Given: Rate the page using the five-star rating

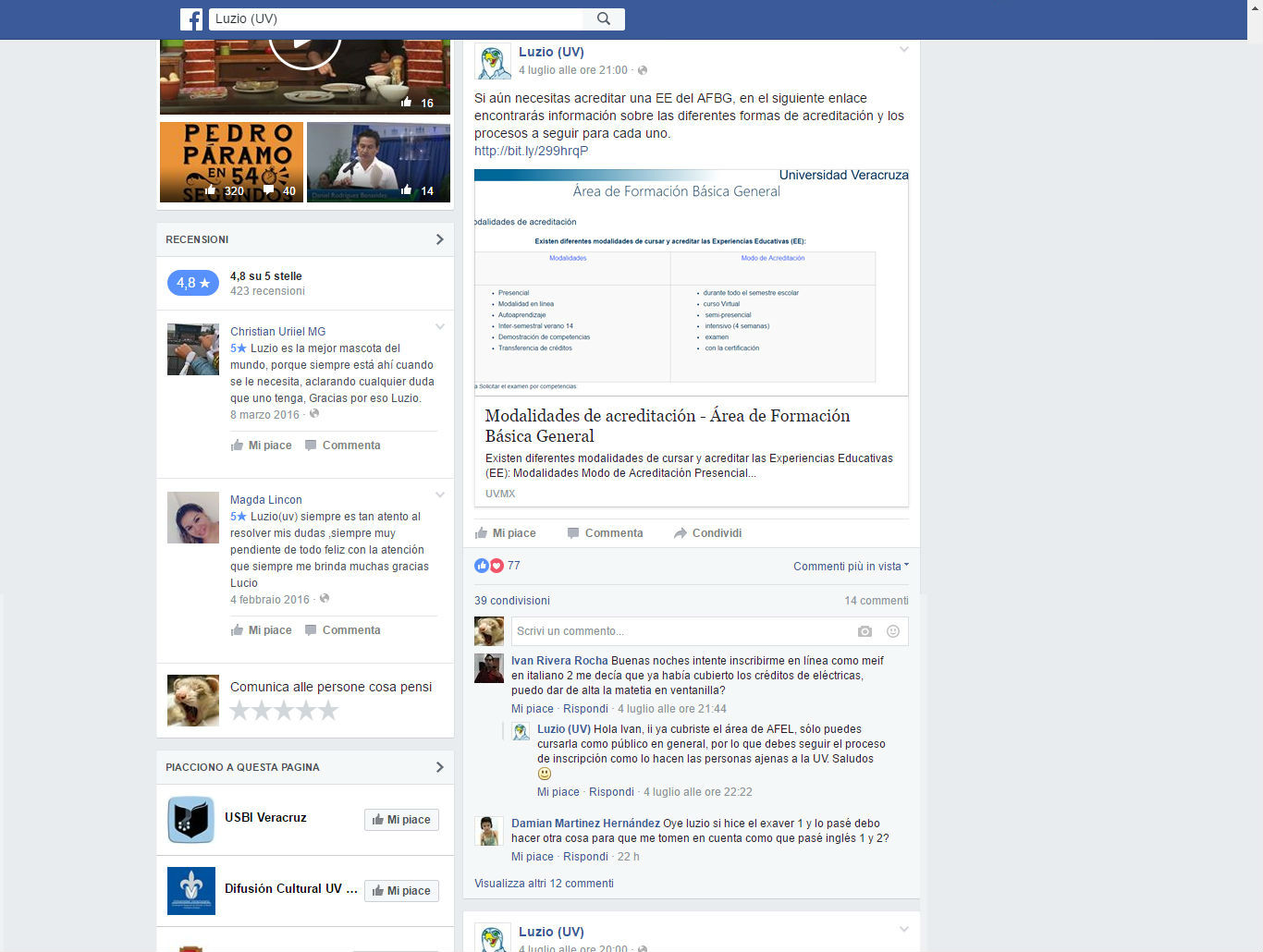Looking at the screenshot, I should [284, 710].
